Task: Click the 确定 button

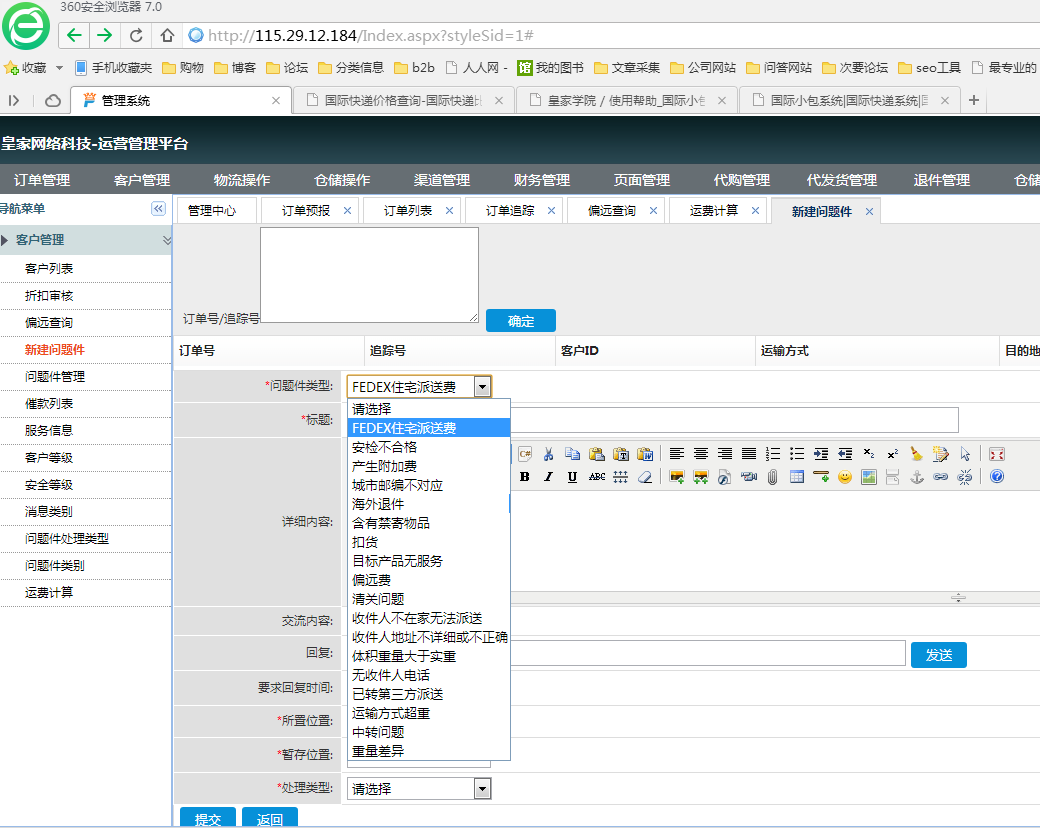Action: [x=521, y=321]
